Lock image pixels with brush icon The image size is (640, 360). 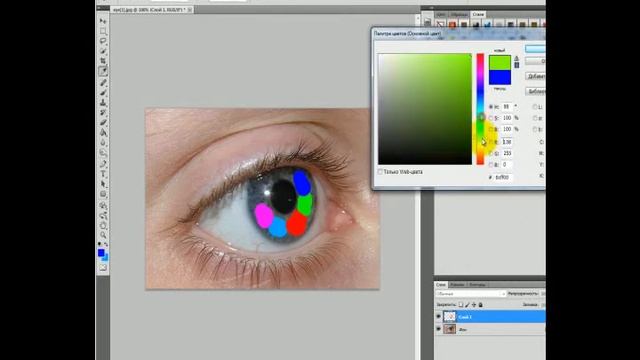coord(467,304)
